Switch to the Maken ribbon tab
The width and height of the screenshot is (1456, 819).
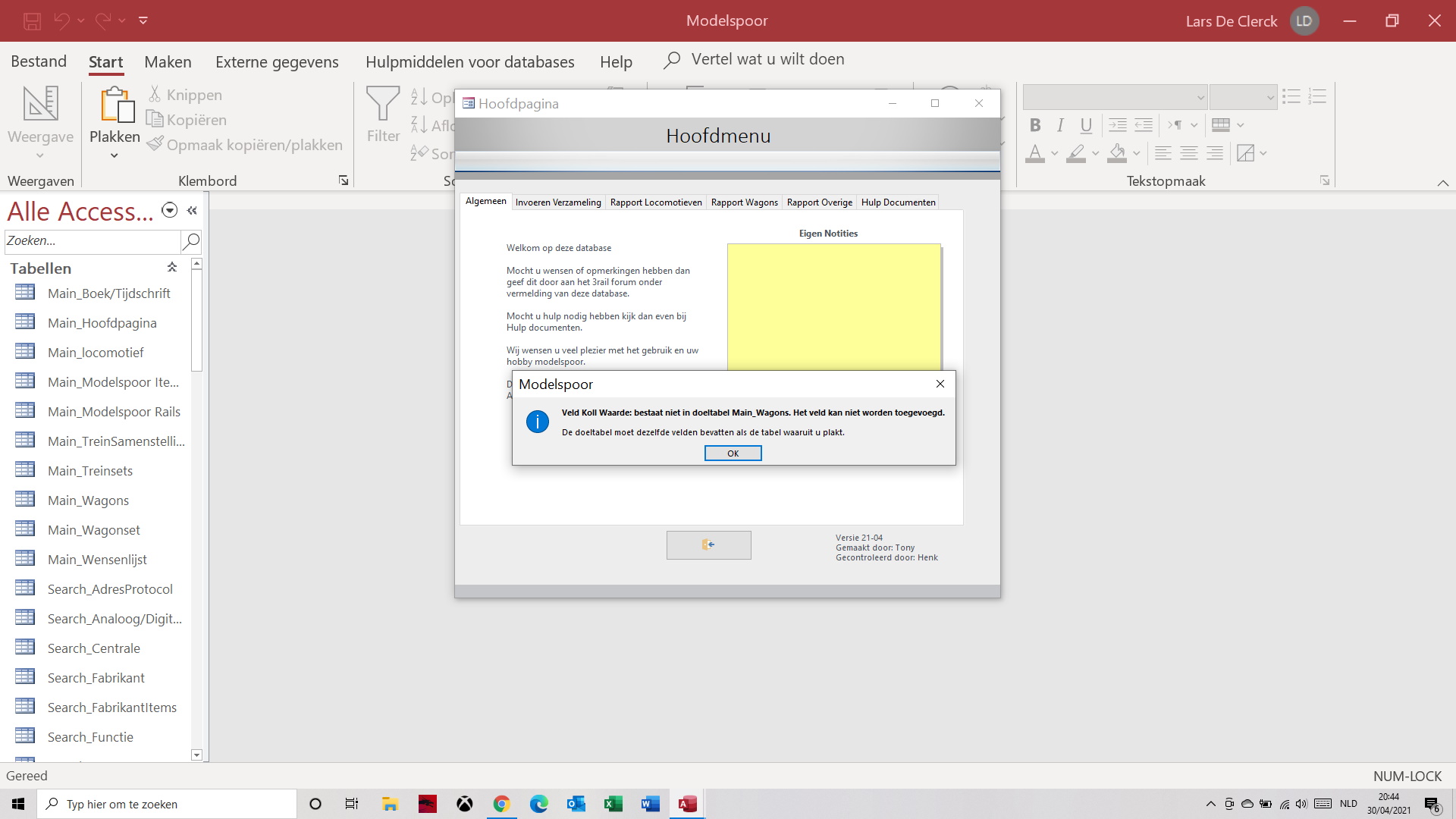tap(168, 61)
